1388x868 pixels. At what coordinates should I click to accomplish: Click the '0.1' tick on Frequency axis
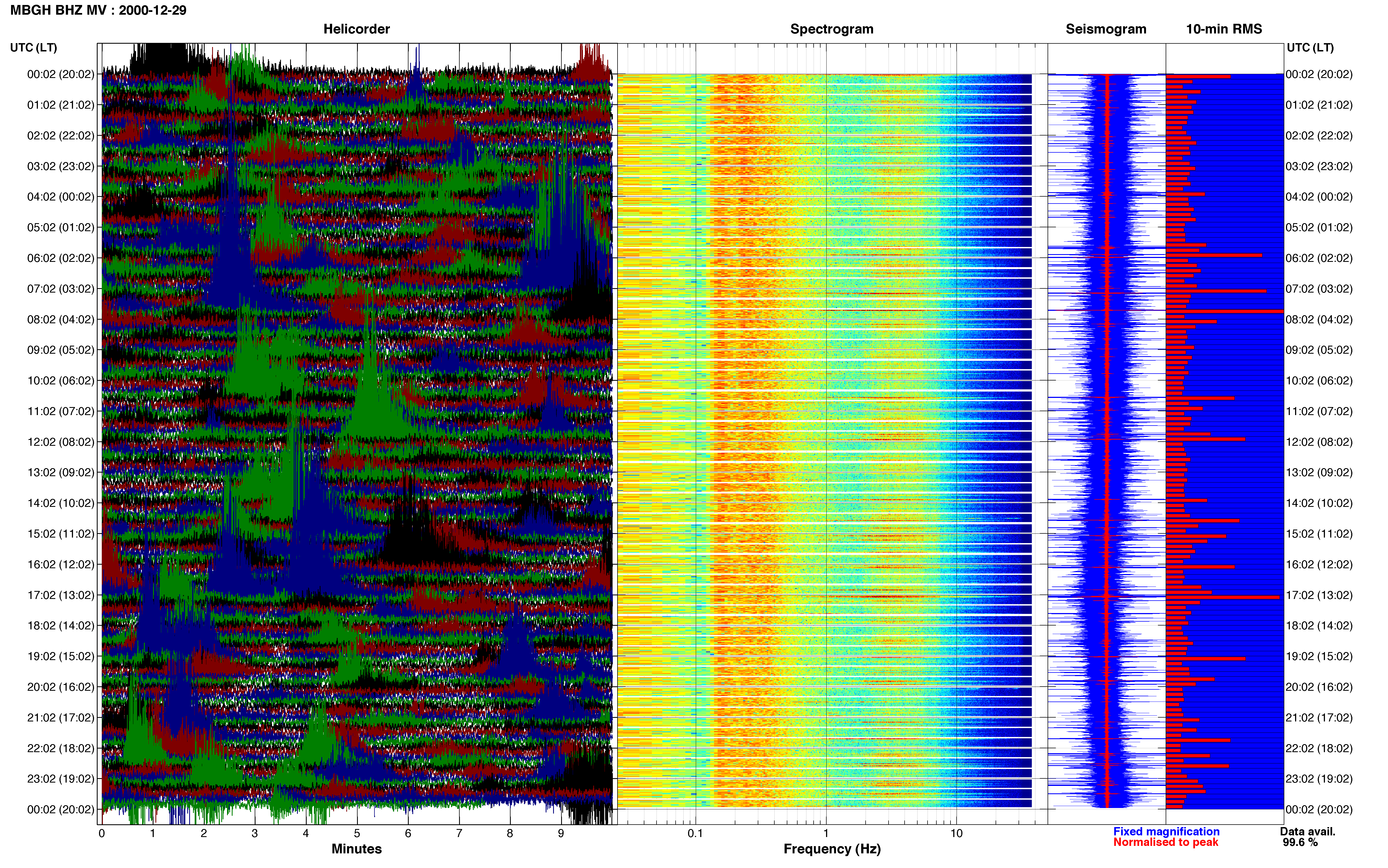695,833
